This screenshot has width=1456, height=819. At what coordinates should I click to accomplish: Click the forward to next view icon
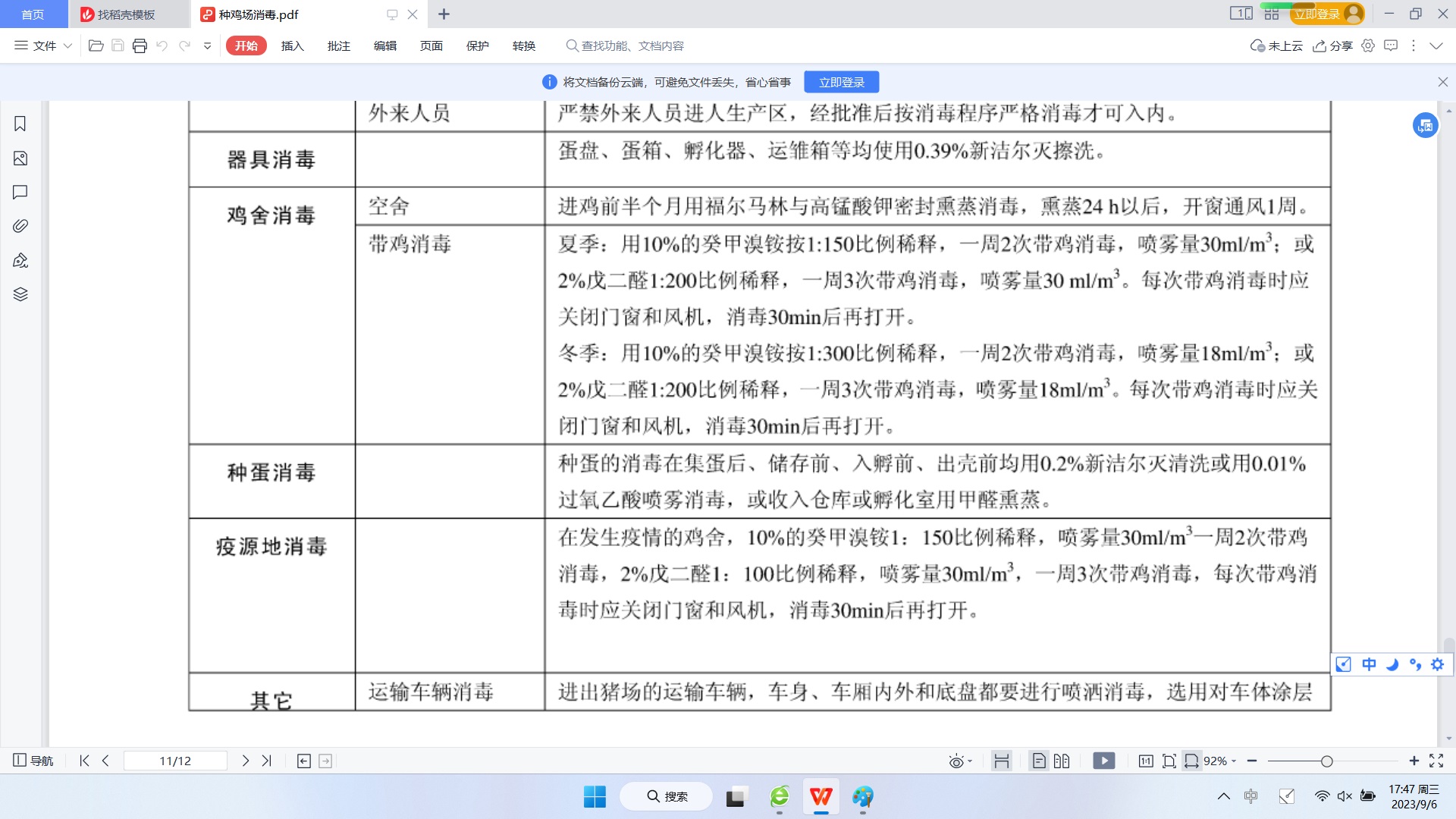click(x=325, y=761)
